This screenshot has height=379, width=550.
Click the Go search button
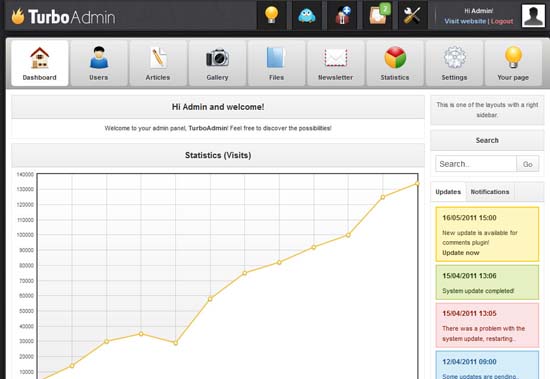tap(528, 164)
